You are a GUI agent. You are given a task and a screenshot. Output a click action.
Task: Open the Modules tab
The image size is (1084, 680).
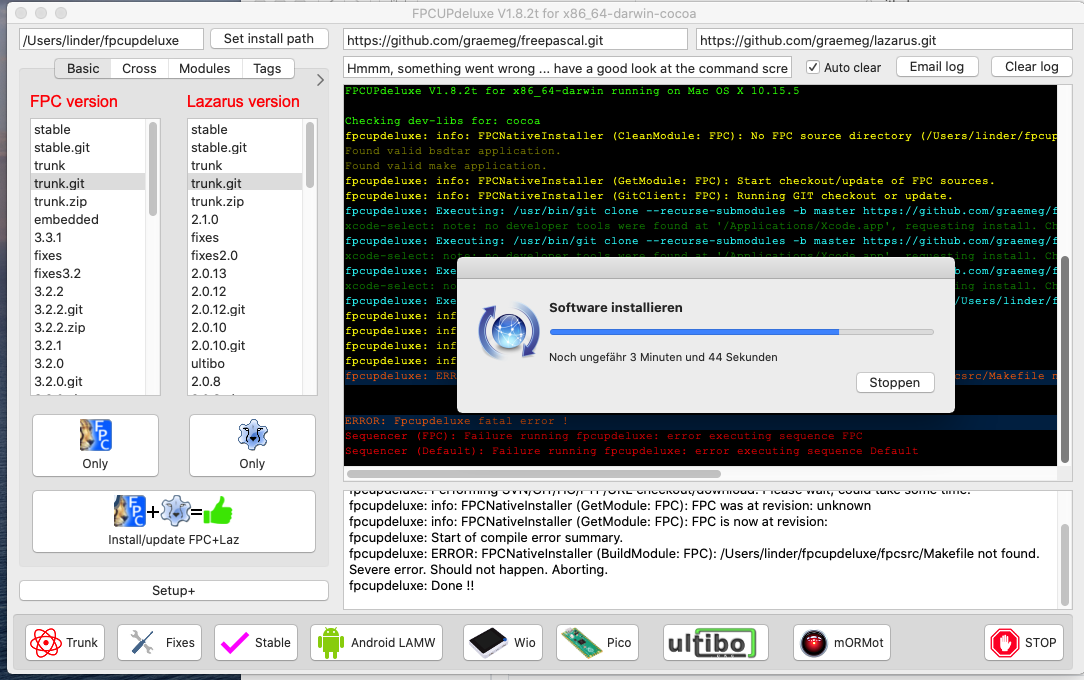[205, 69]
